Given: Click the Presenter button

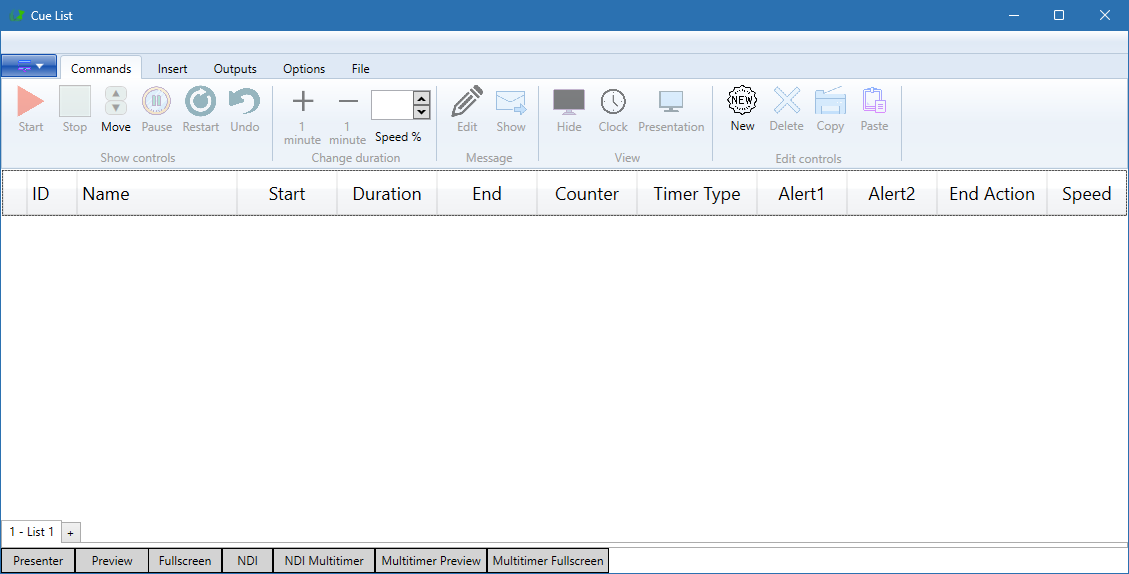Looking at the screenshot, I should tap(38, 560).
